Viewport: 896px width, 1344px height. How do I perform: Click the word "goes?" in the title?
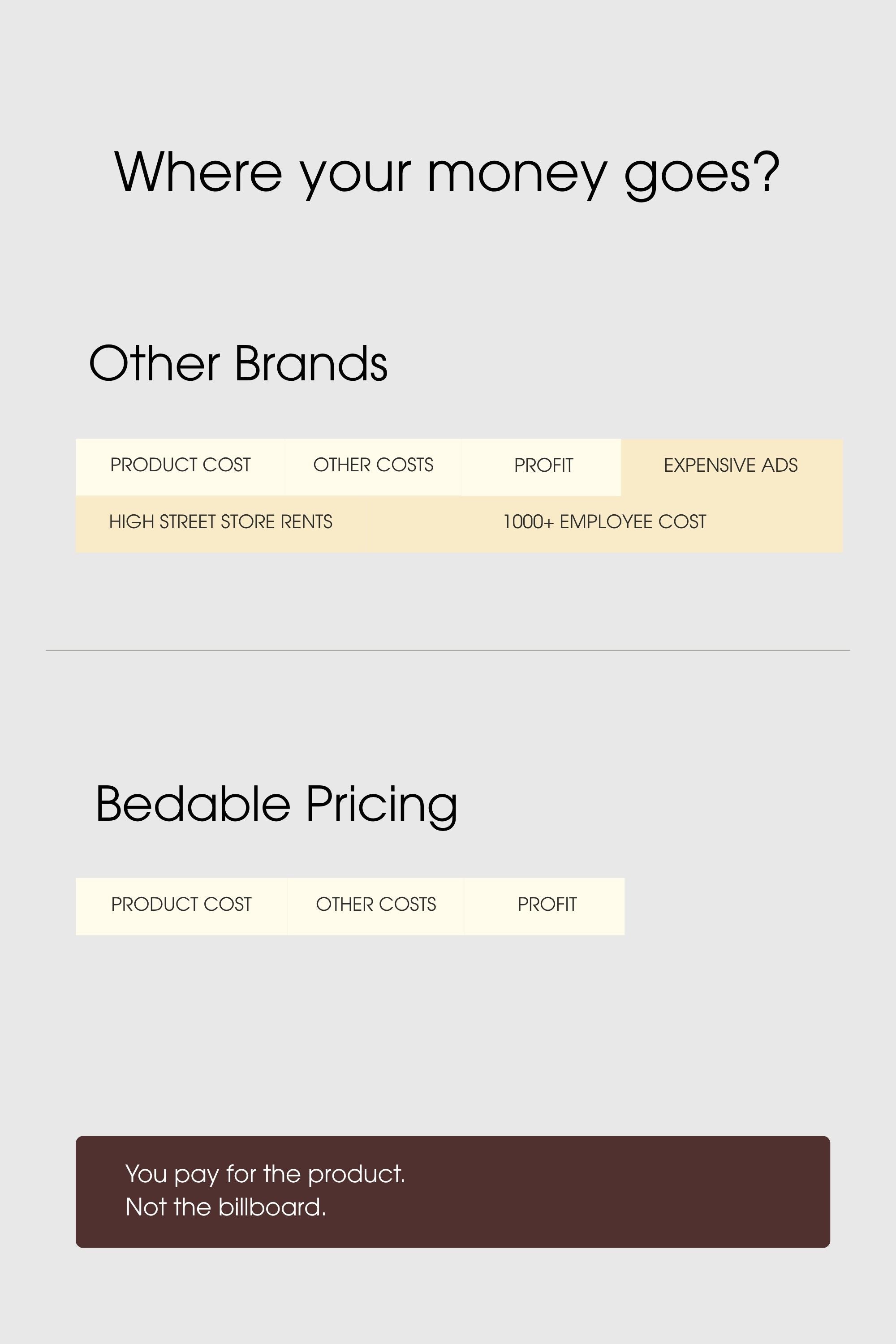[702, 174]
